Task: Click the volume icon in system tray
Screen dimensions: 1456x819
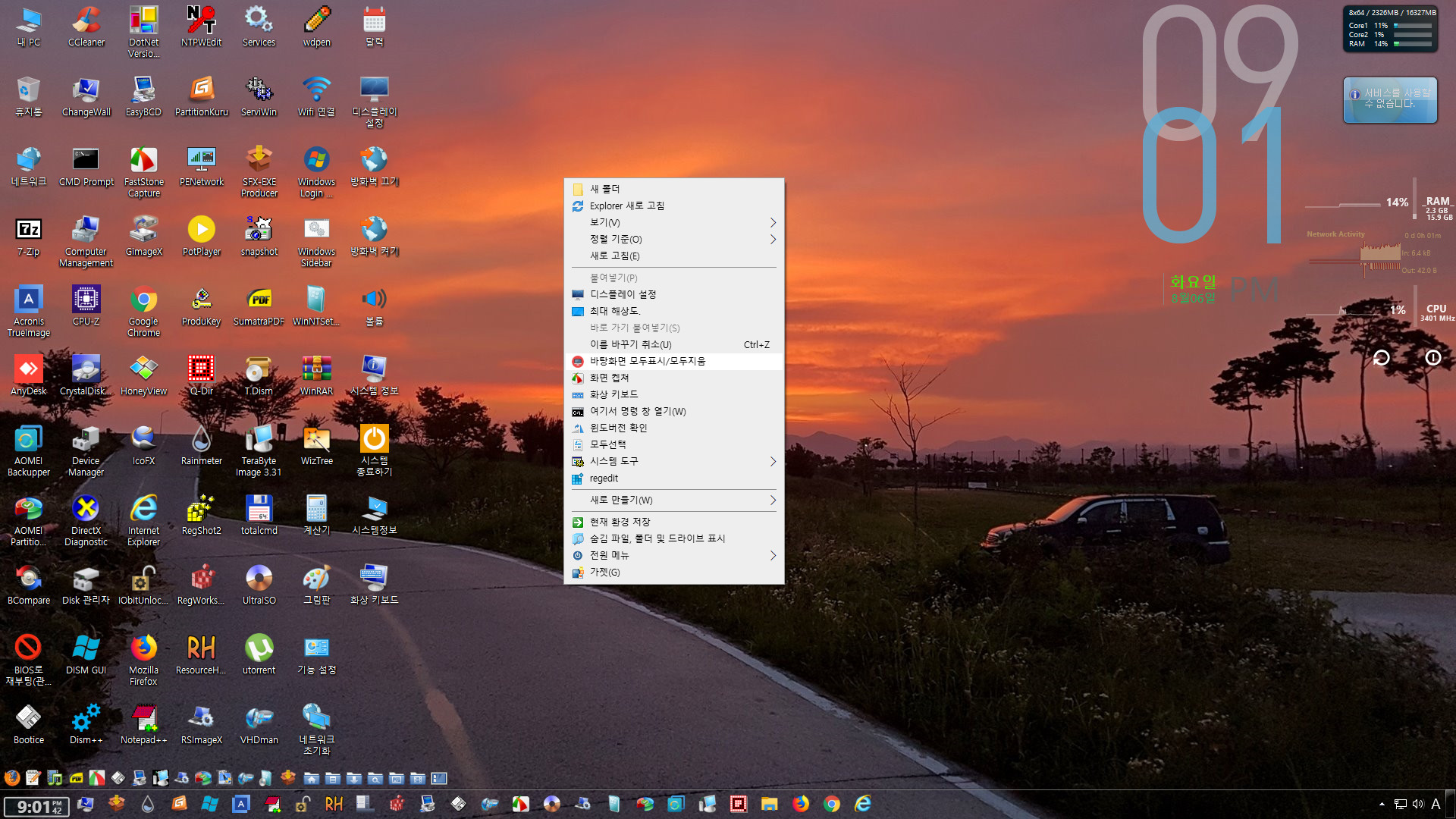Action: point(1417,804)
